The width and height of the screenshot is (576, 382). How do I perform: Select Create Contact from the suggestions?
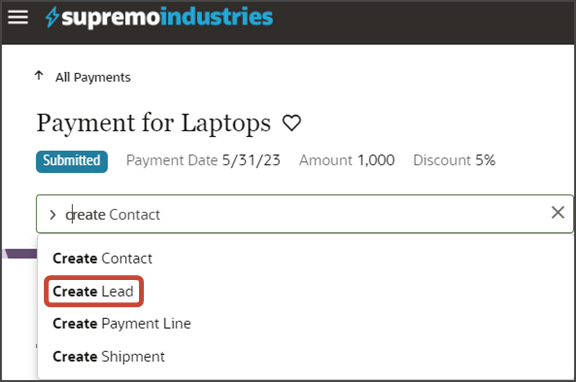tap(102, 259)
